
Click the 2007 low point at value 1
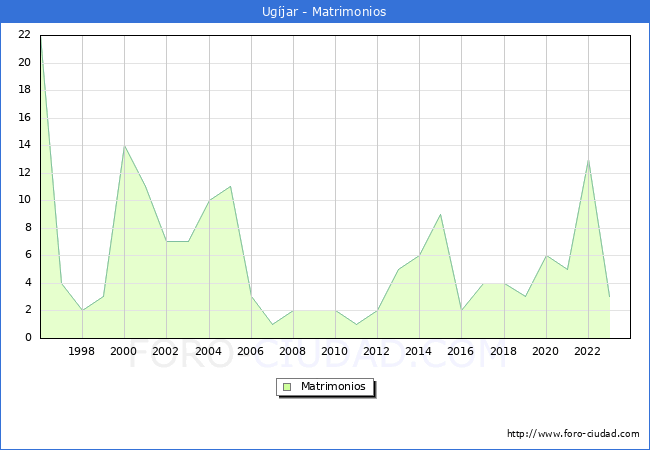[x=272, y=324]
